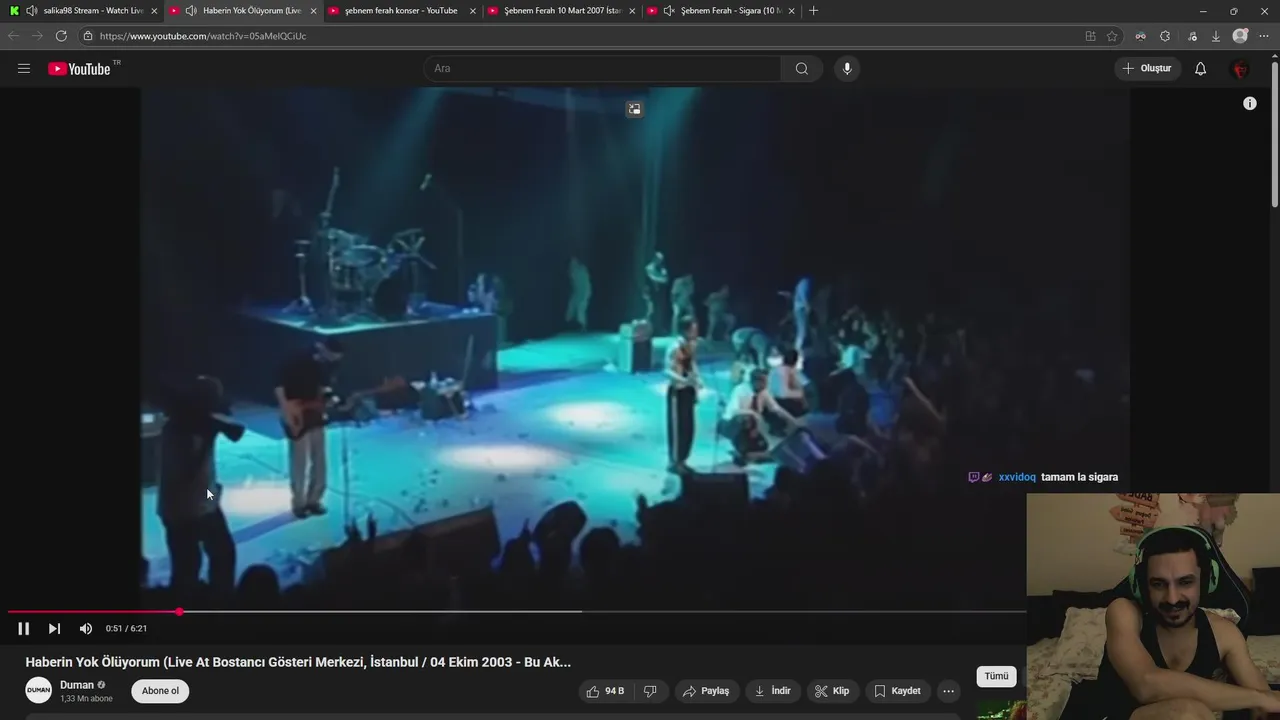Start voice search with microphone icon
The height and width of the screenshot is (720, 1280).
[x=847, y=69]
